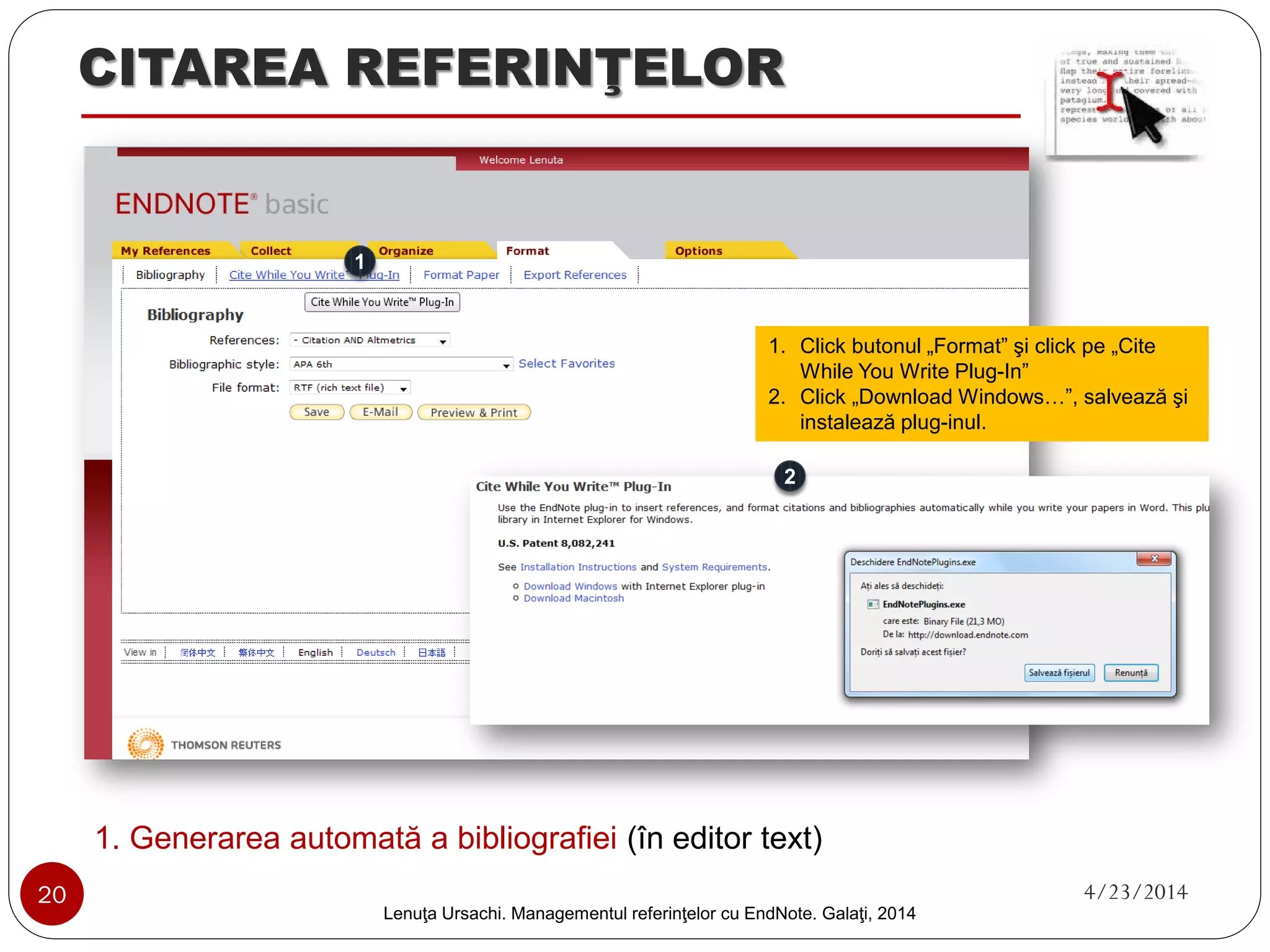Viewport: 1270px width, 952px height.
Task: Click the Thomson Reuters logo icon
Action: [x=146, y=744]
